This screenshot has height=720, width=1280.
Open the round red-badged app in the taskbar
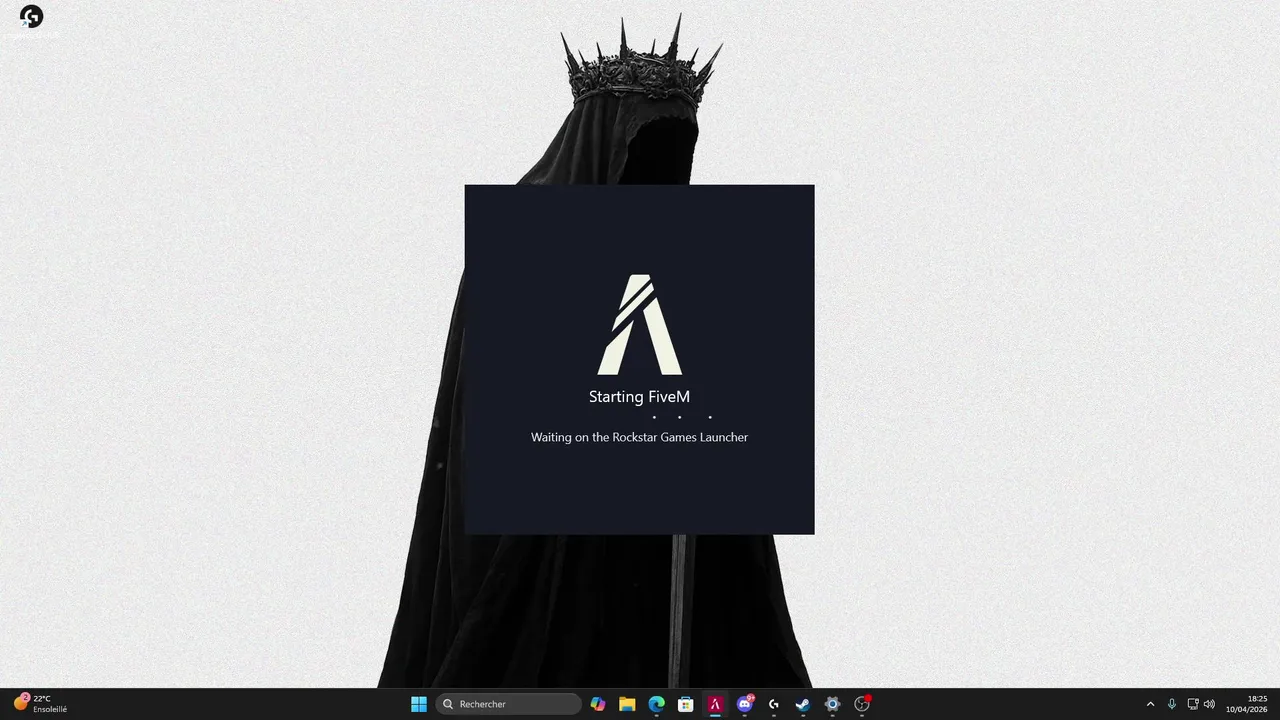862,704
